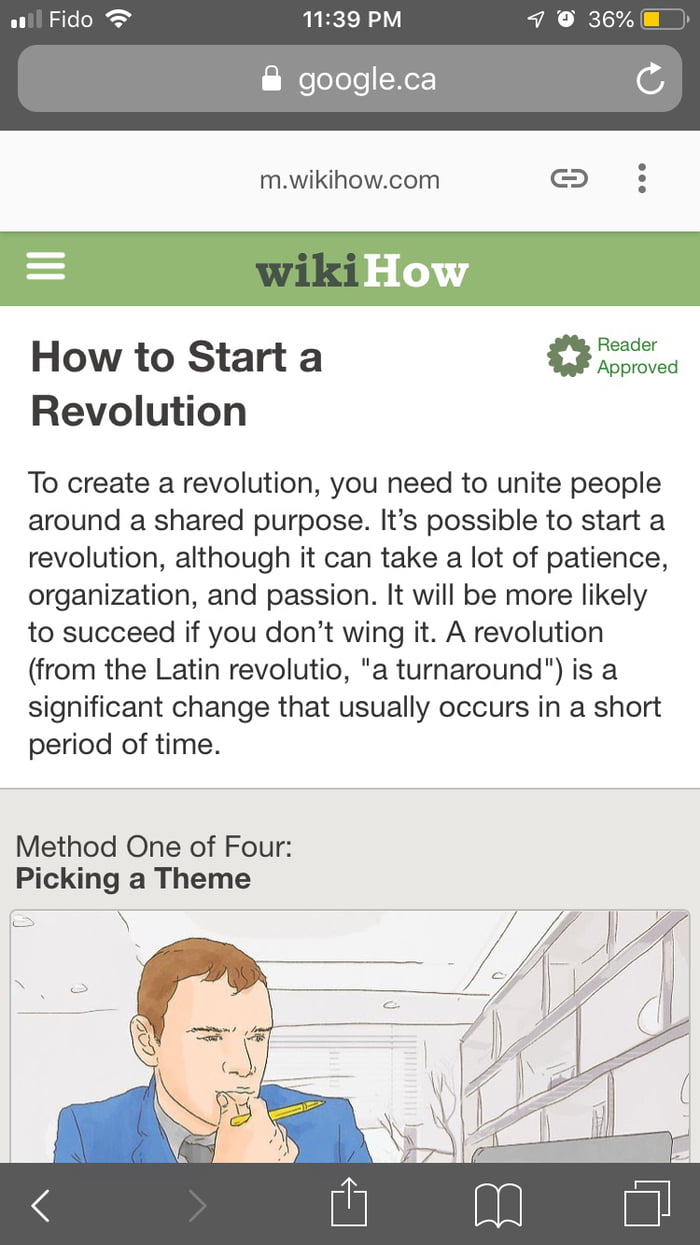Reload the google.ca page
The image size is (700, 1245).
point(649,79)
